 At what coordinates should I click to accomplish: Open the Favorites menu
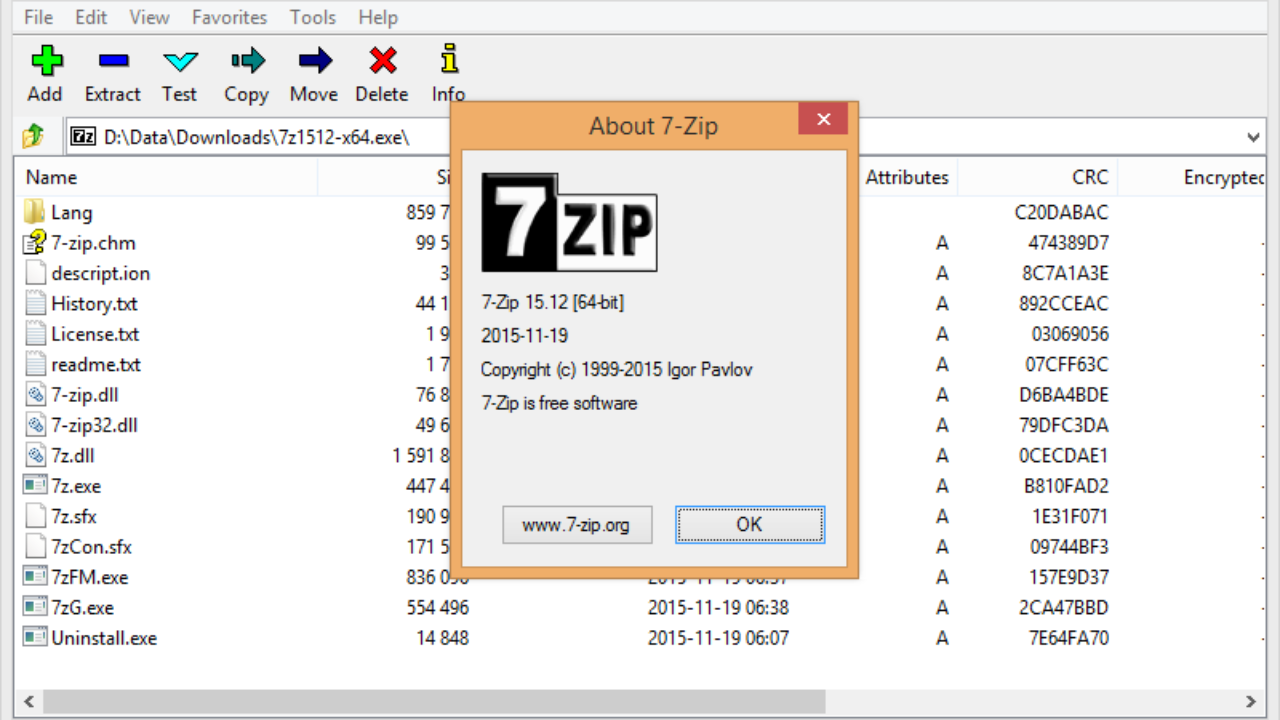click(230, 17)
